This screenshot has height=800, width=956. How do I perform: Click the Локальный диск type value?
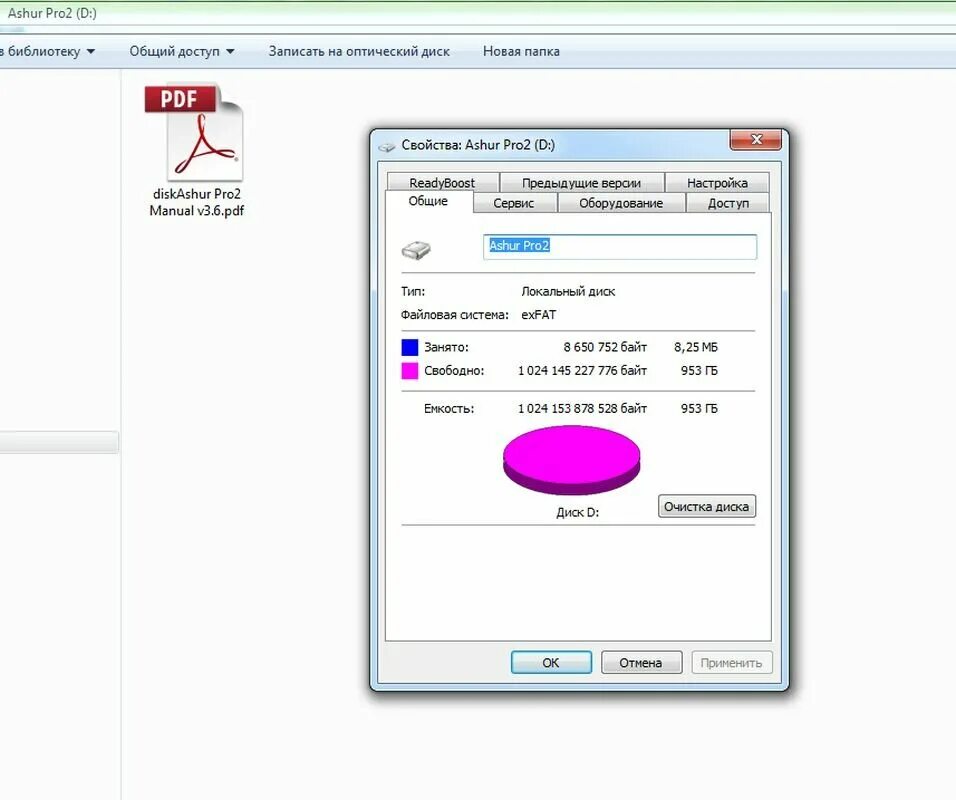568,291
